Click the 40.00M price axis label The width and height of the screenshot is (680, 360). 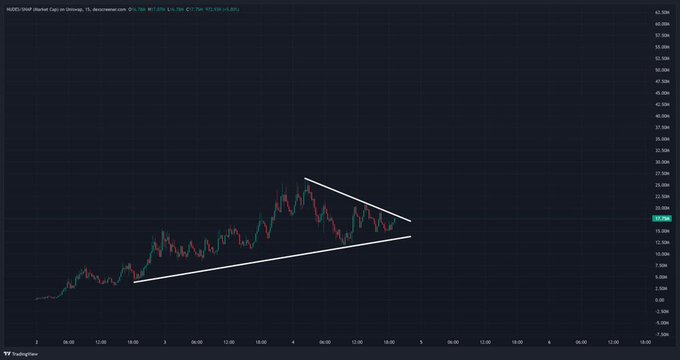tap(662, 116)
